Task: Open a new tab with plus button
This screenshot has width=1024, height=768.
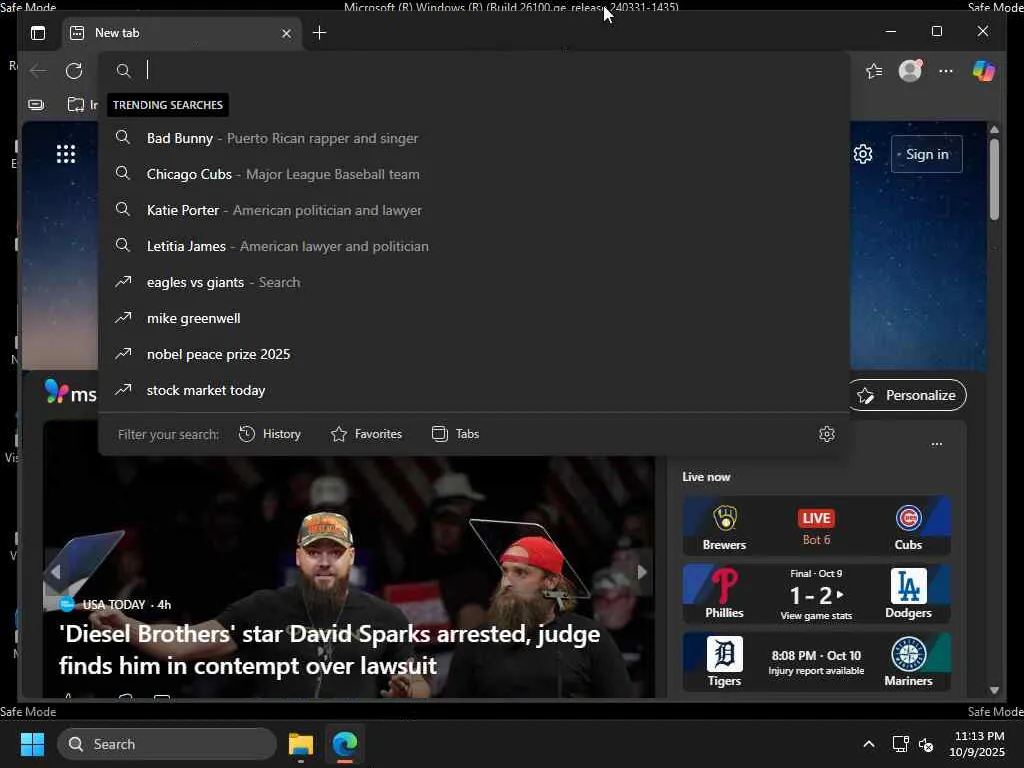Action: coord(319,33)
